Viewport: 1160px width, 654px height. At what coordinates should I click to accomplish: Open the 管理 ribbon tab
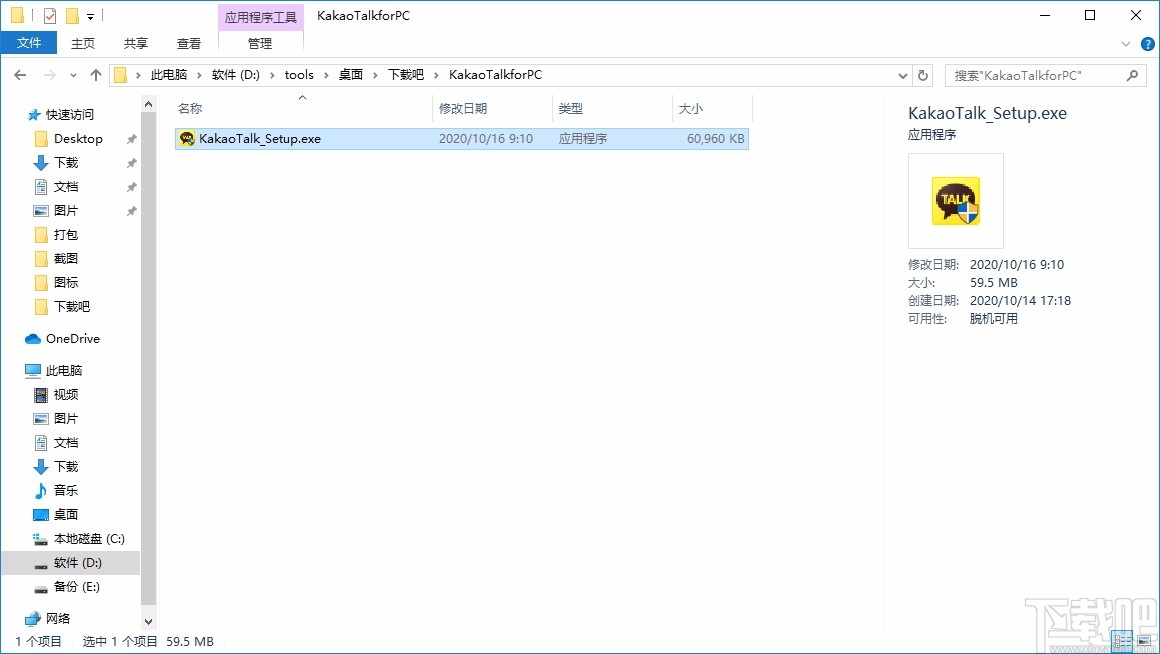pos(260,44)
